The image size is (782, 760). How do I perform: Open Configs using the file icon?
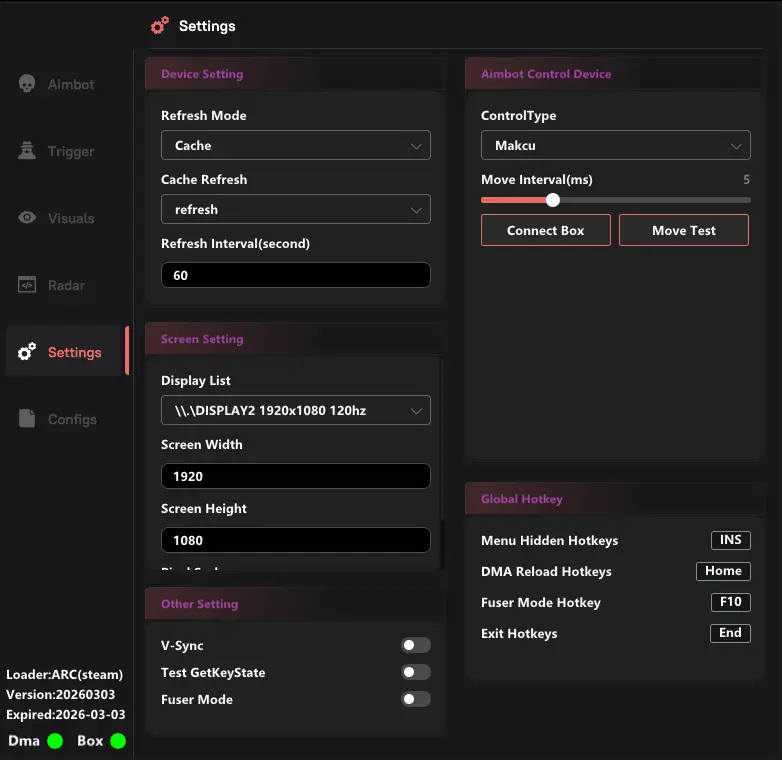[27, 419]
